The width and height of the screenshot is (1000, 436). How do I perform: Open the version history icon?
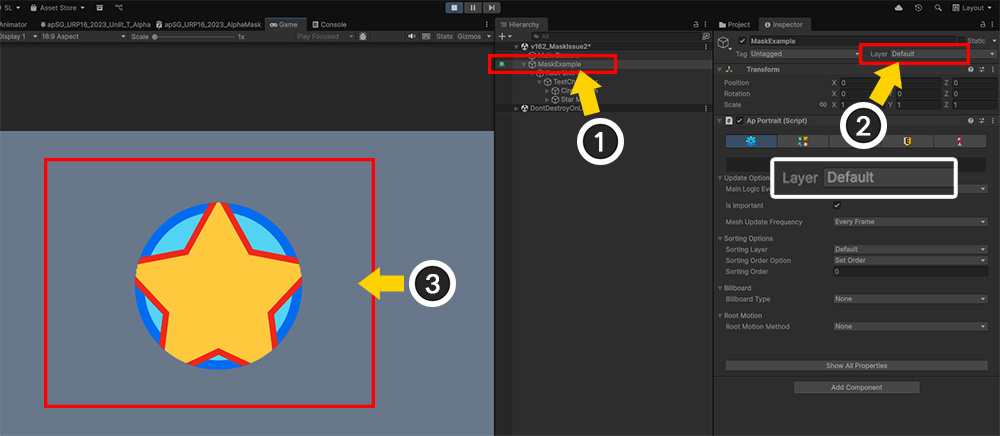click(918, 7)
